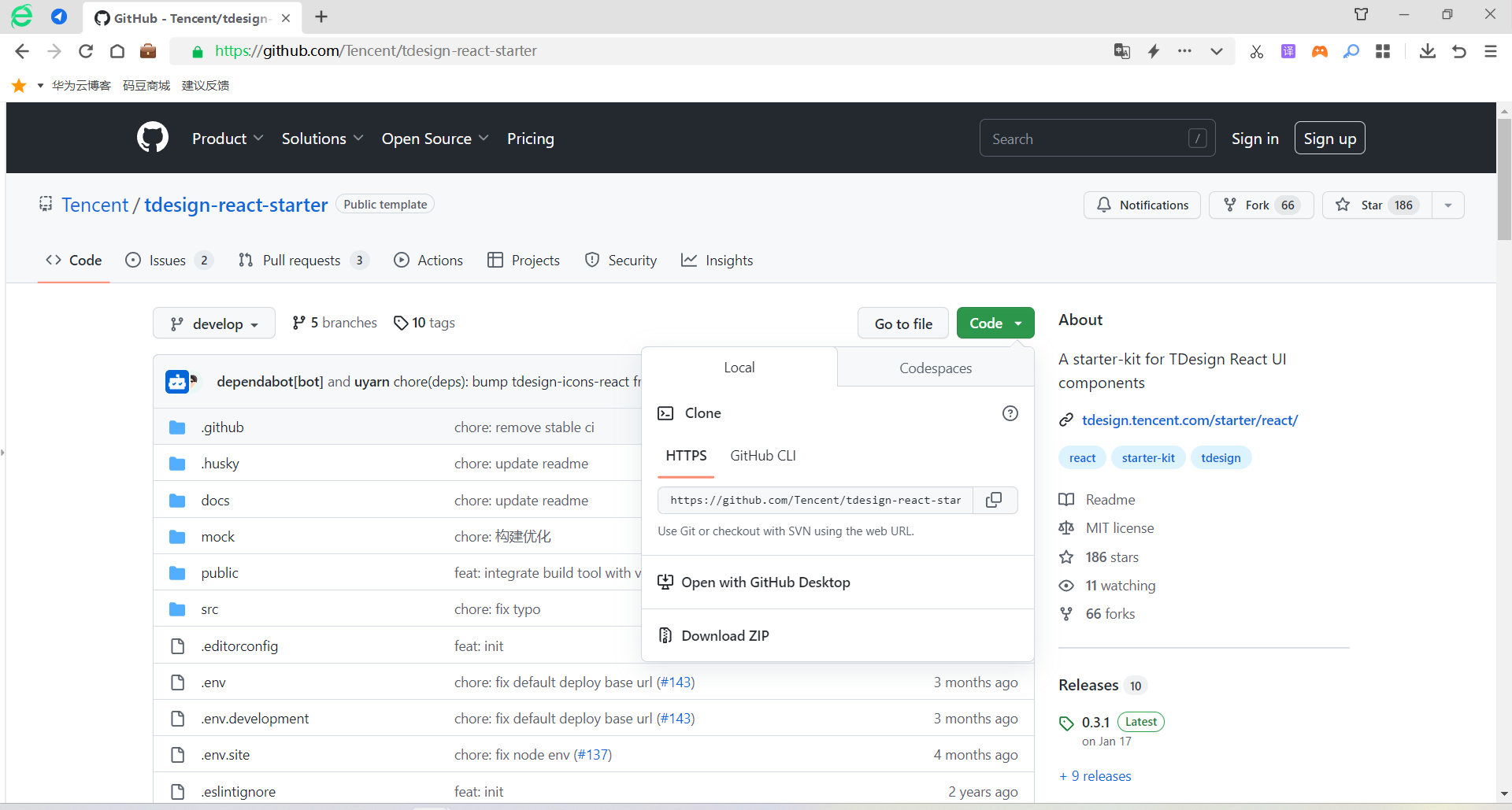Click the briefcase toolbar icon
Image resolution: width=1512 pixels, height=810 pixels.
click(x=148, y=51)
